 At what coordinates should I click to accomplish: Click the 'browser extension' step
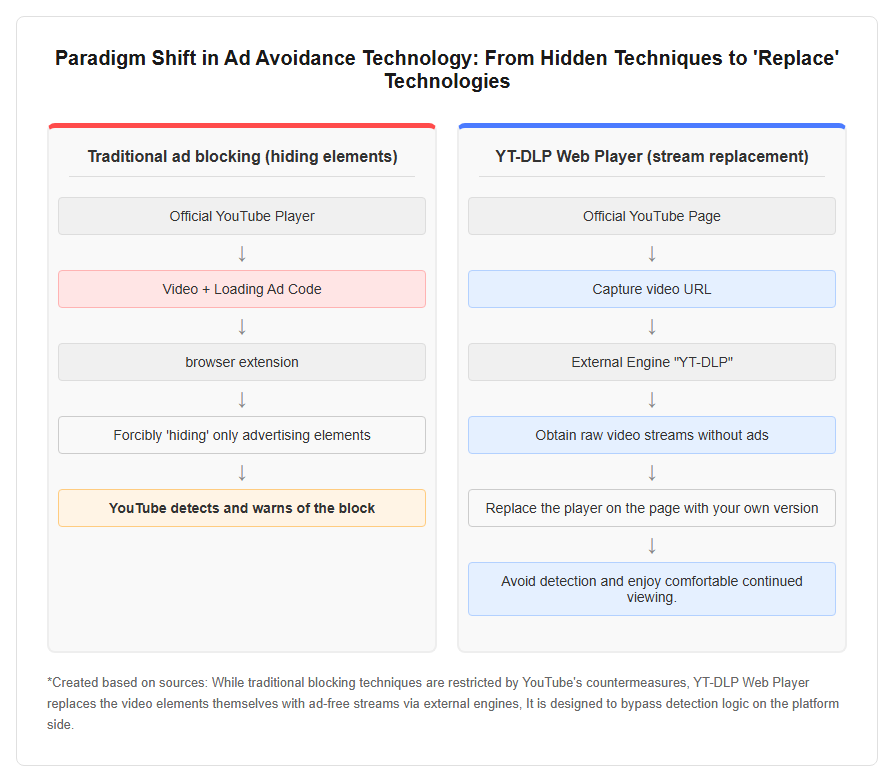(x=242, y=362)
